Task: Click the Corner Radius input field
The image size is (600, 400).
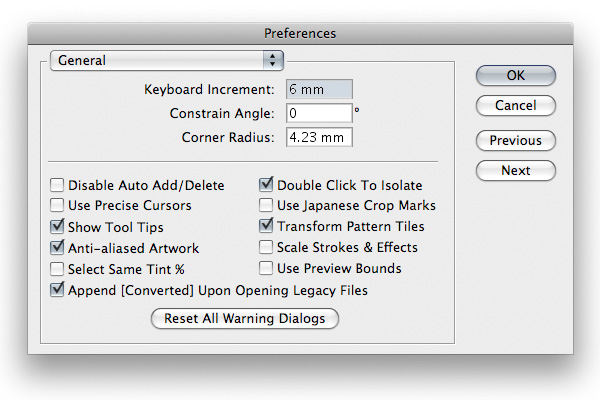Action: point(319,137)
